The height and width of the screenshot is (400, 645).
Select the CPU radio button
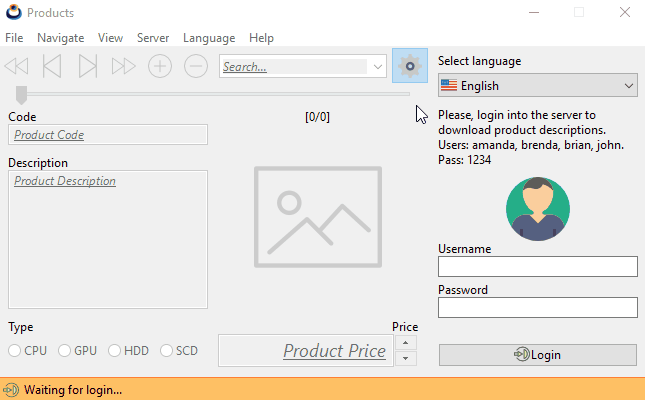pyautogui.click(x=15, y=351)
